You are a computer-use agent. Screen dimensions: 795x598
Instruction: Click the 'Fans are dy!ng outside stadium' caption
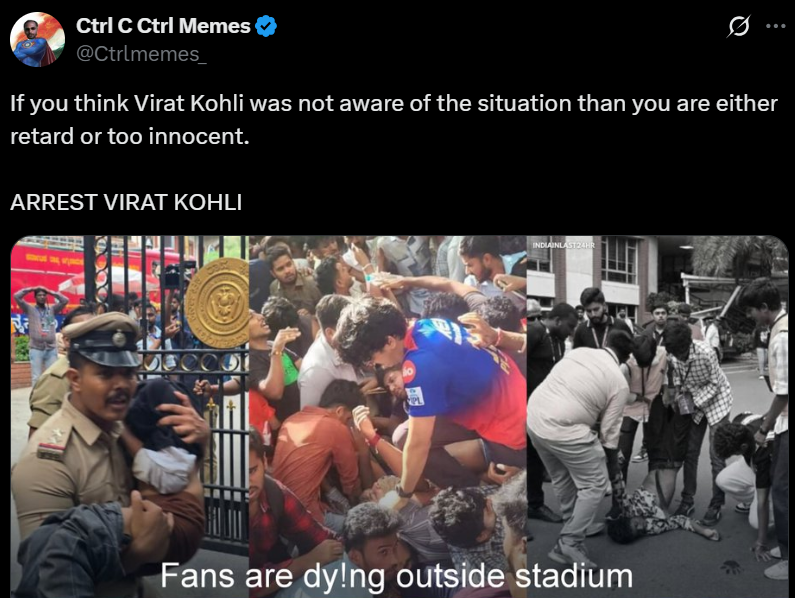396,576
